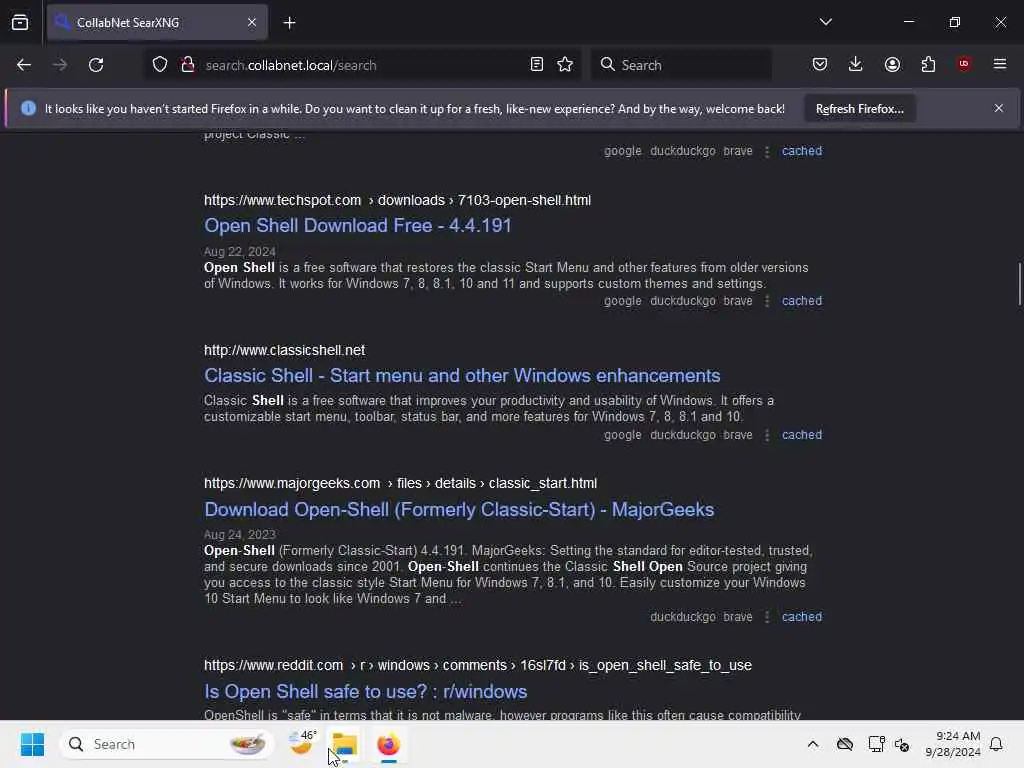Click the page vertical scrollbar thumb

click(x=1019, y=283)
